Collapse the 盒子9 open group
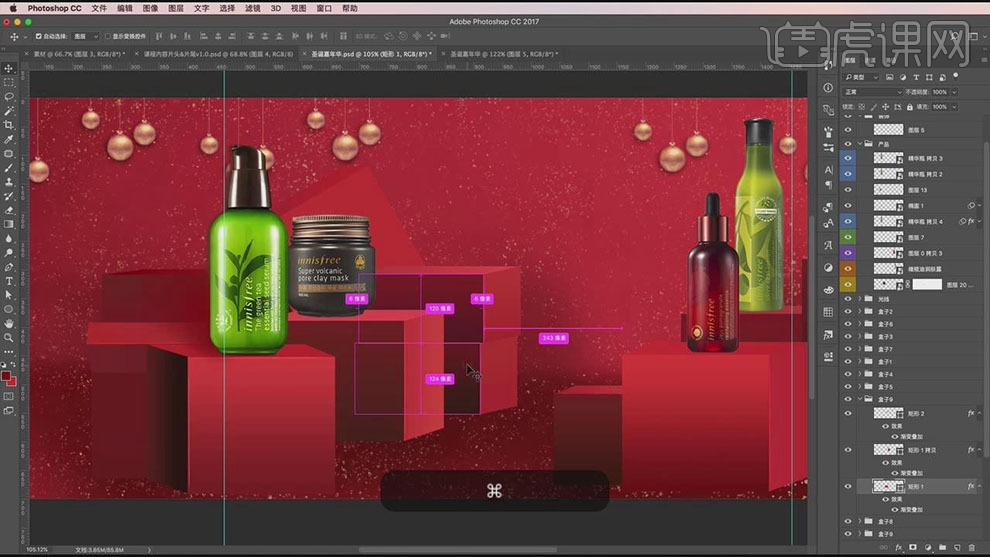This screenshot has width=990, height=557. [859, 399]
